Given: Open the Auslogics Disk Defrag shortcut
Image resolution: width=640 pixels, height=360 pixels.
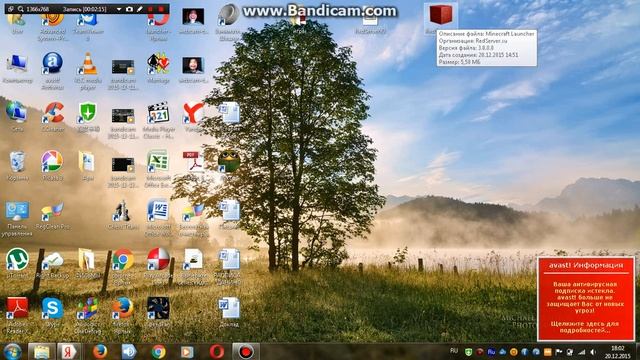Looking at the screenshot, I should pos(87,308).
